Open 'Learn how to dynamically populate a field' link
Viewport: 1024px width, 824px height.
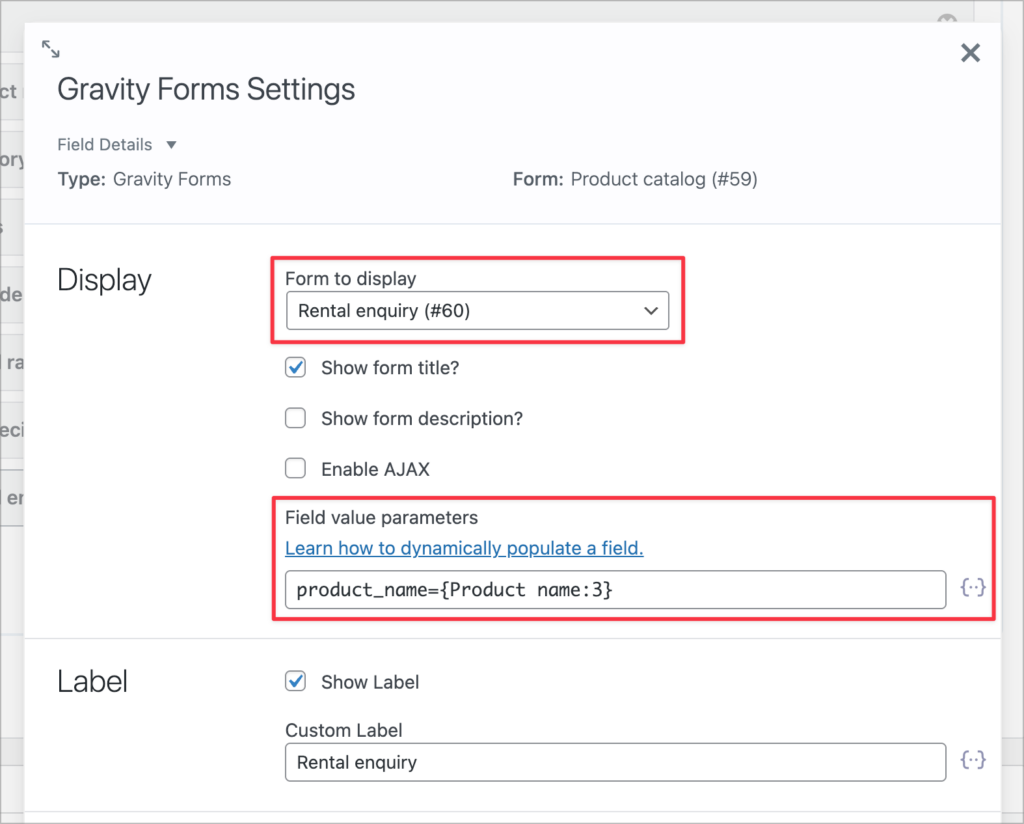click(464, 548)
